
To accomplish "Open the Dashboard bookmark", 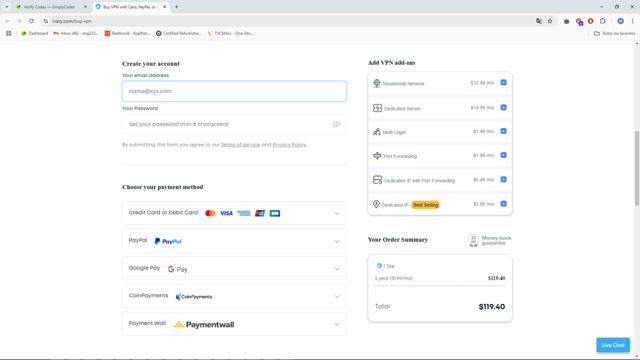I will pos(35,33).
